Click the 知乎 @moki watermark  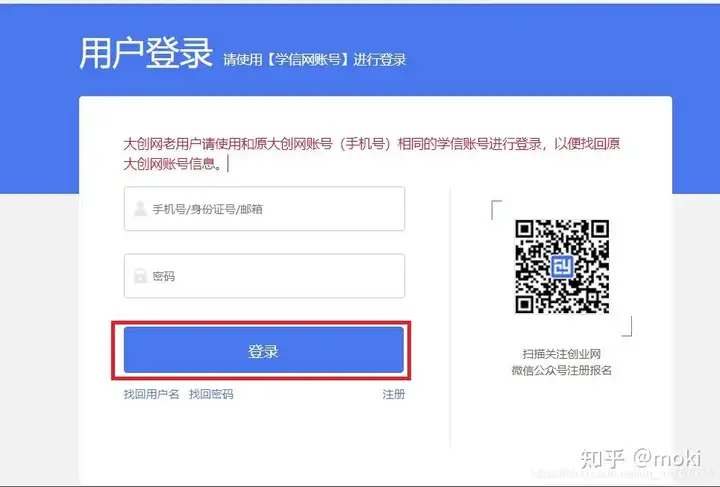tap(641, 458)
